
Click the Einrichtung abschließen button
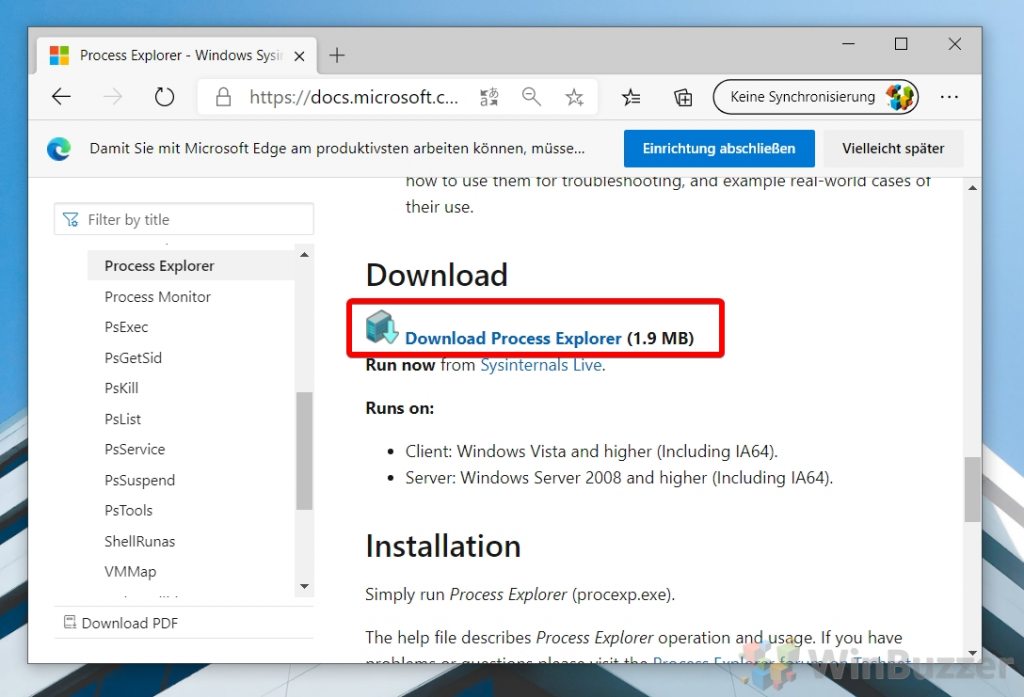point(719,148)
